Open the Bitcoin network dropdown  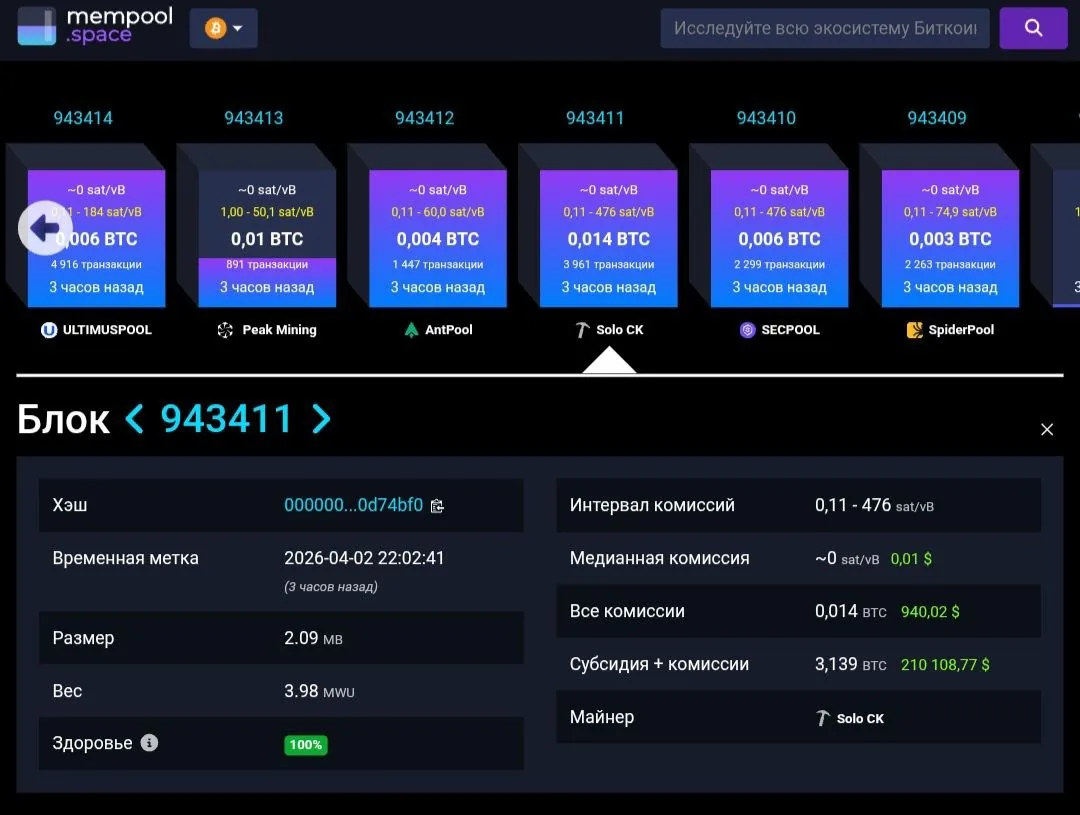pos(223,27)
